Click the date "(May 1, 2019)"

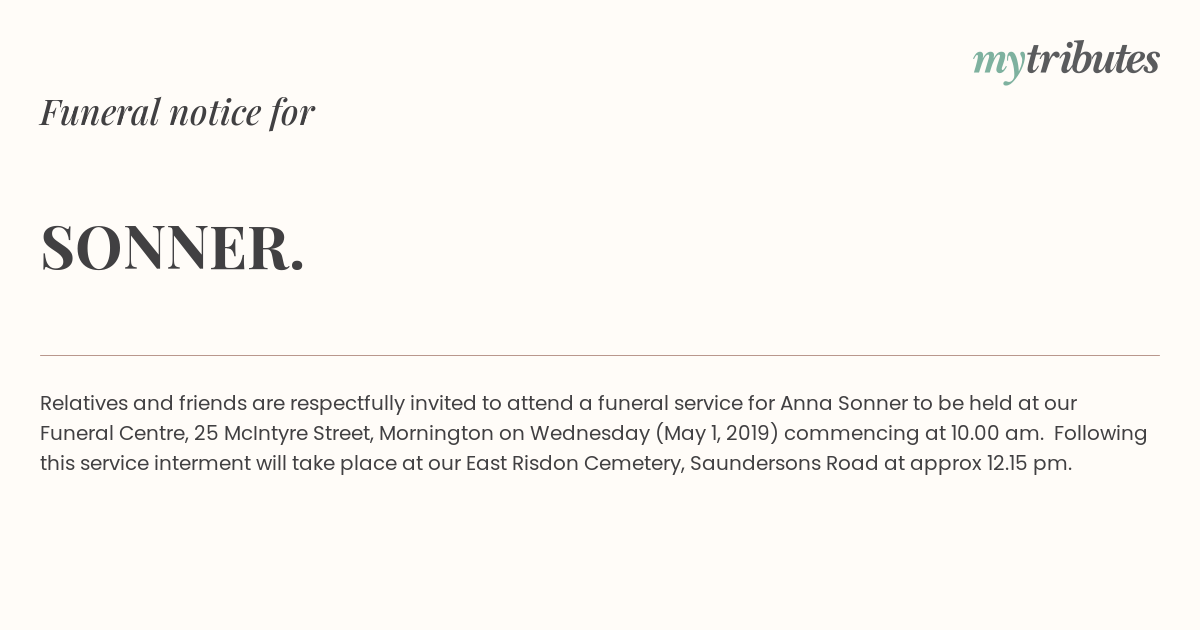point(716,433)
